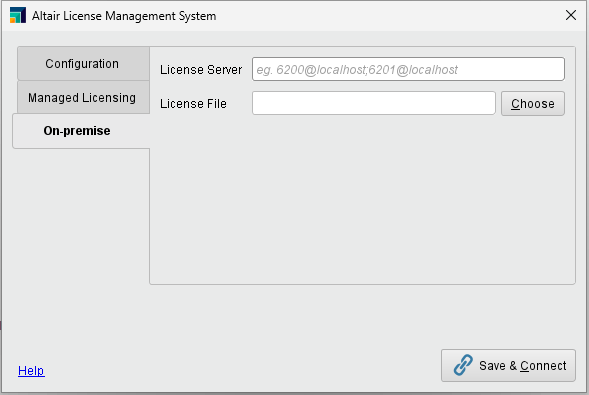Open the Configuration tab
Viewport: 589px width, 395px height.
tap(83, 63)
